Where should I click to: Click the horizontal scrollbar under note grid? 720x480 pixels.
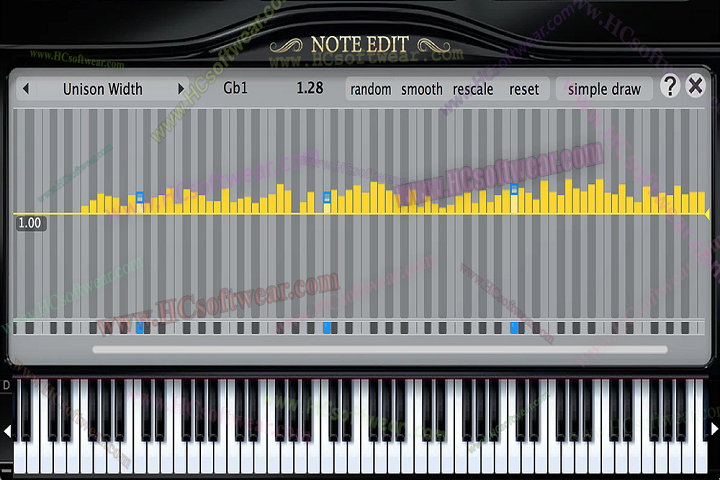click(380, 349)
